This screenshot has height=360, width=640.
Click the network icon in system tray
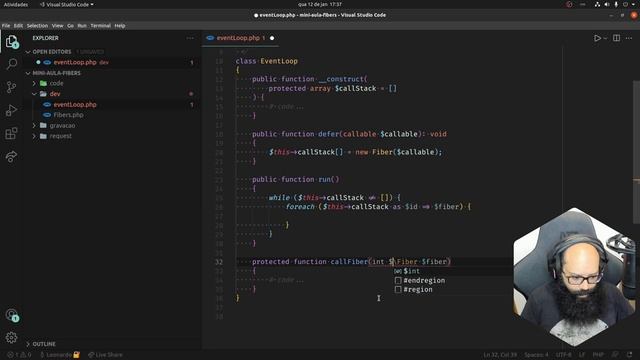(x=597, y=4)
